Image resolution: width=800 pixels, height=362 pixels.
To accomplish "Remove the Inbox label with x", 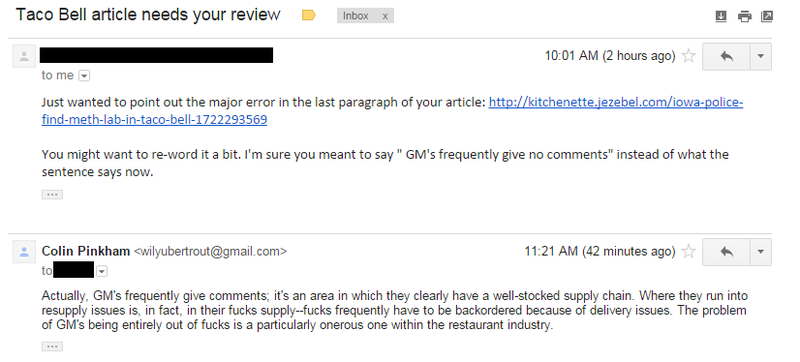I will pyautogui.click(x=385, y=16).
